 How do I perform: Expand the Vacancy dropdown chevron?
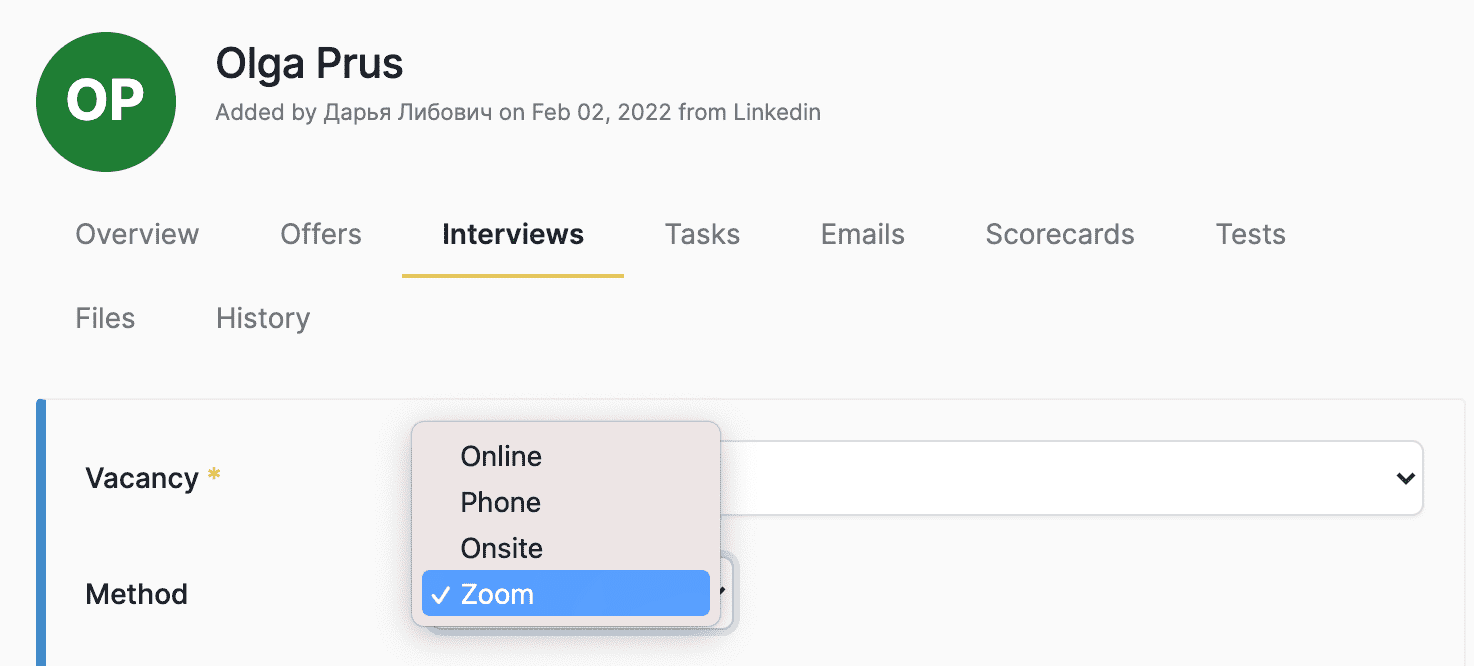(x=1405, y=478)
